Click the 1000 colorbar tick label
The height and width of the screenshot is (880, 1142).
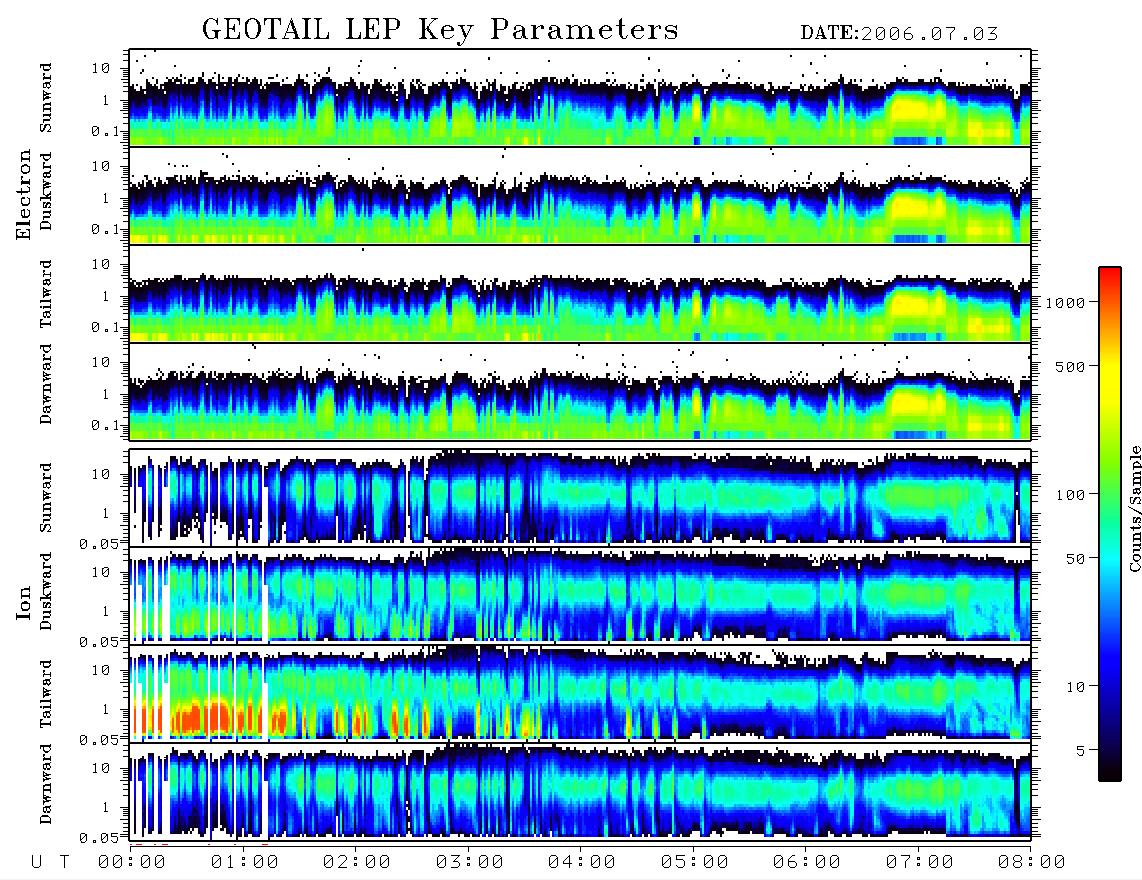pos(1066,303)
